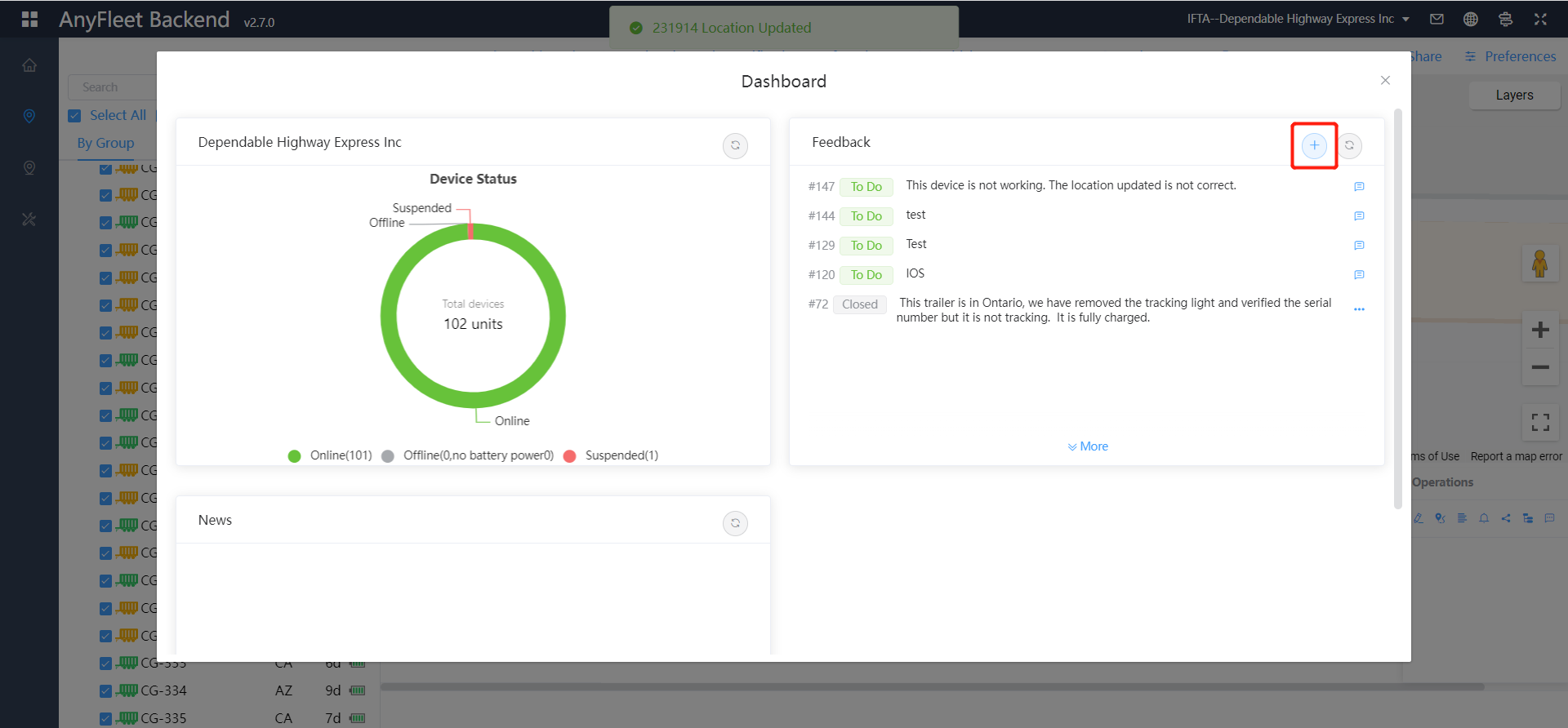
Task: Open the grey map marker sidebar icon
Action: point(29,167)
